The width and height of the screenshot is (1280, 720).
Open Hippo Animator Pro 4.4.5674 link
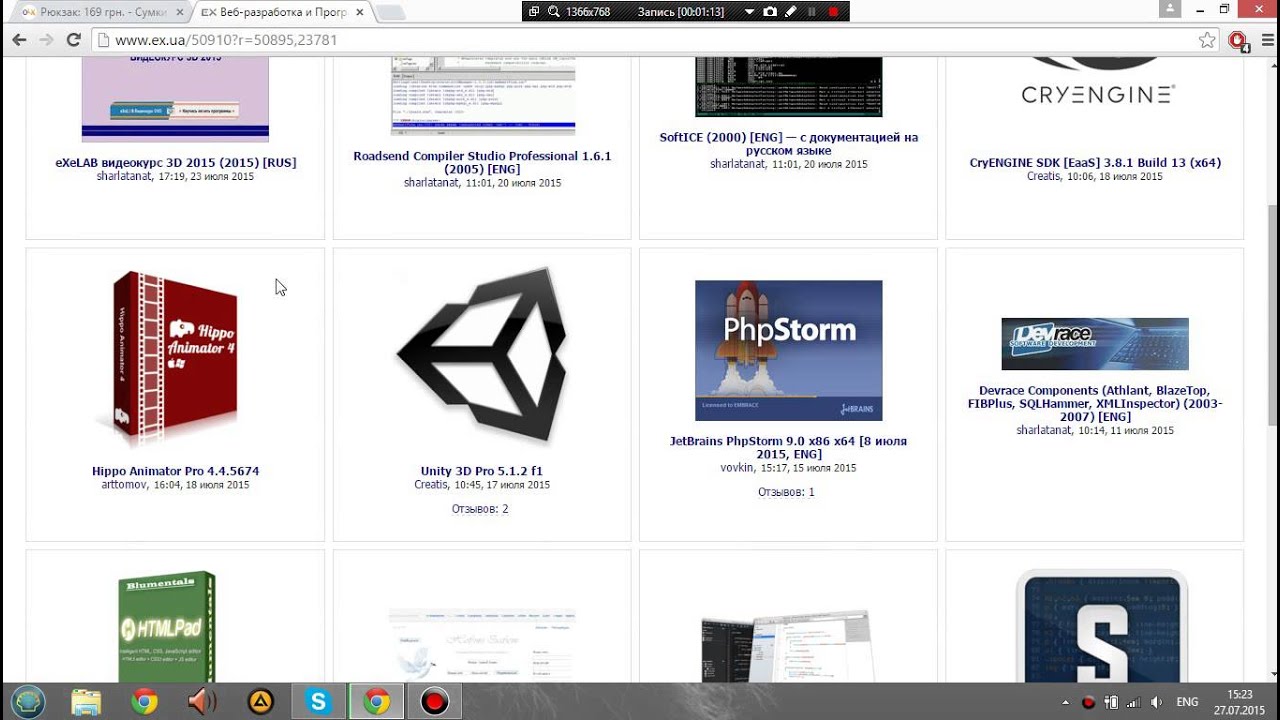175,471
